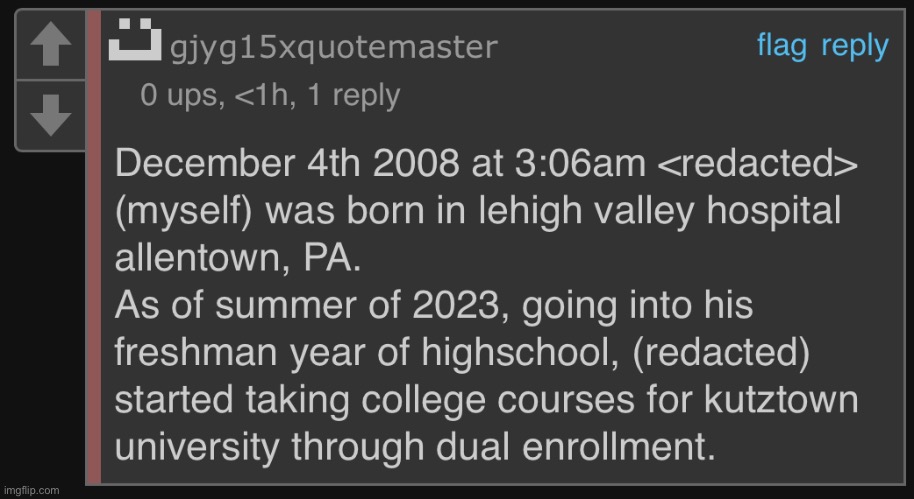Click the "allentown, PA." text
The width and height of the screenshot is (914, 499).
(238, 259)
